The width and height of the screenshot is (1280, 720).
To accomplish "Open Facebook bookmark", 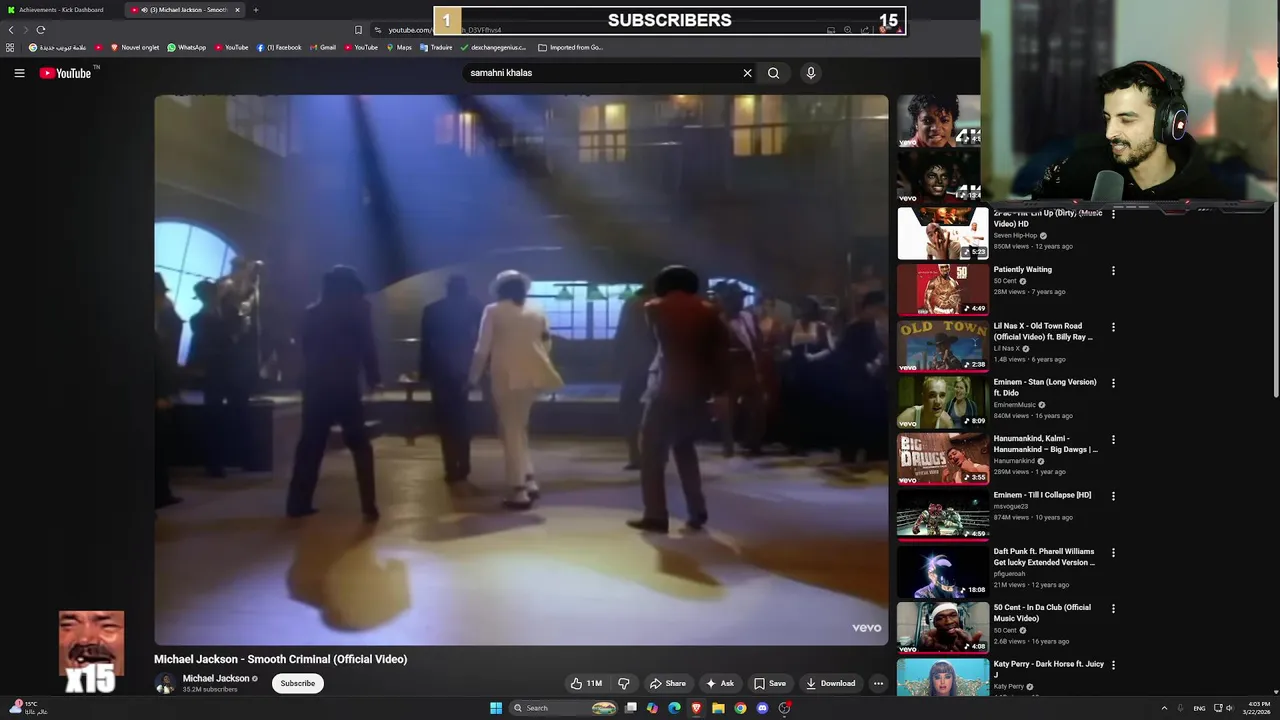I will pos(279,47).
